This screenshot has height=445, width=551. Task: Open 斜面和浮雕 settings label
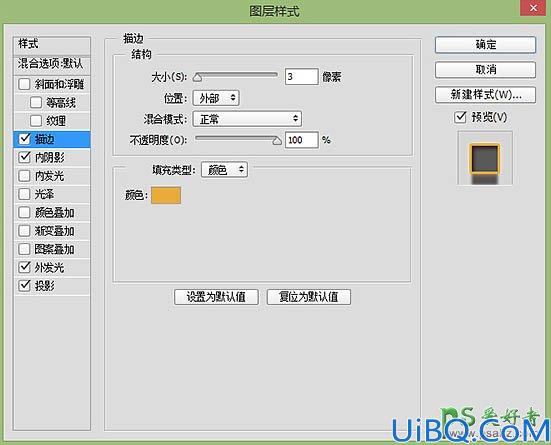point(59,84)
